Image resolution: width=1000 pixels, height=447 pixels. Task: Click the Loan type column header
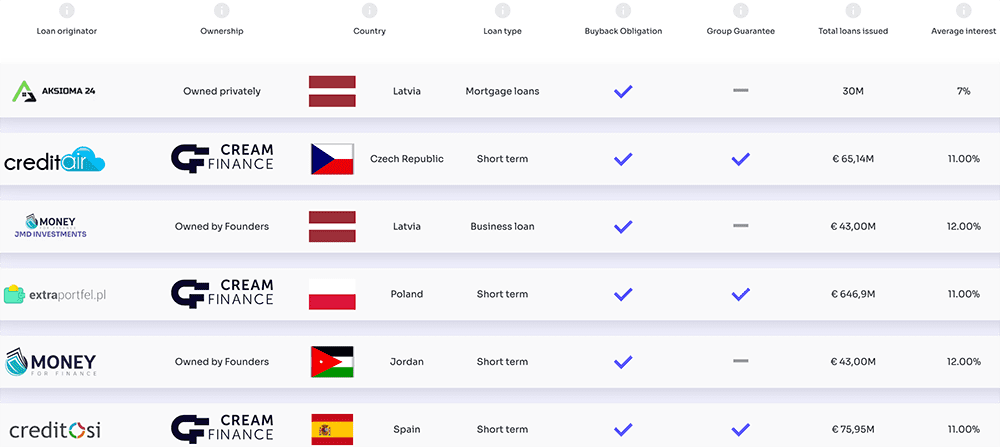coord(502,31)
